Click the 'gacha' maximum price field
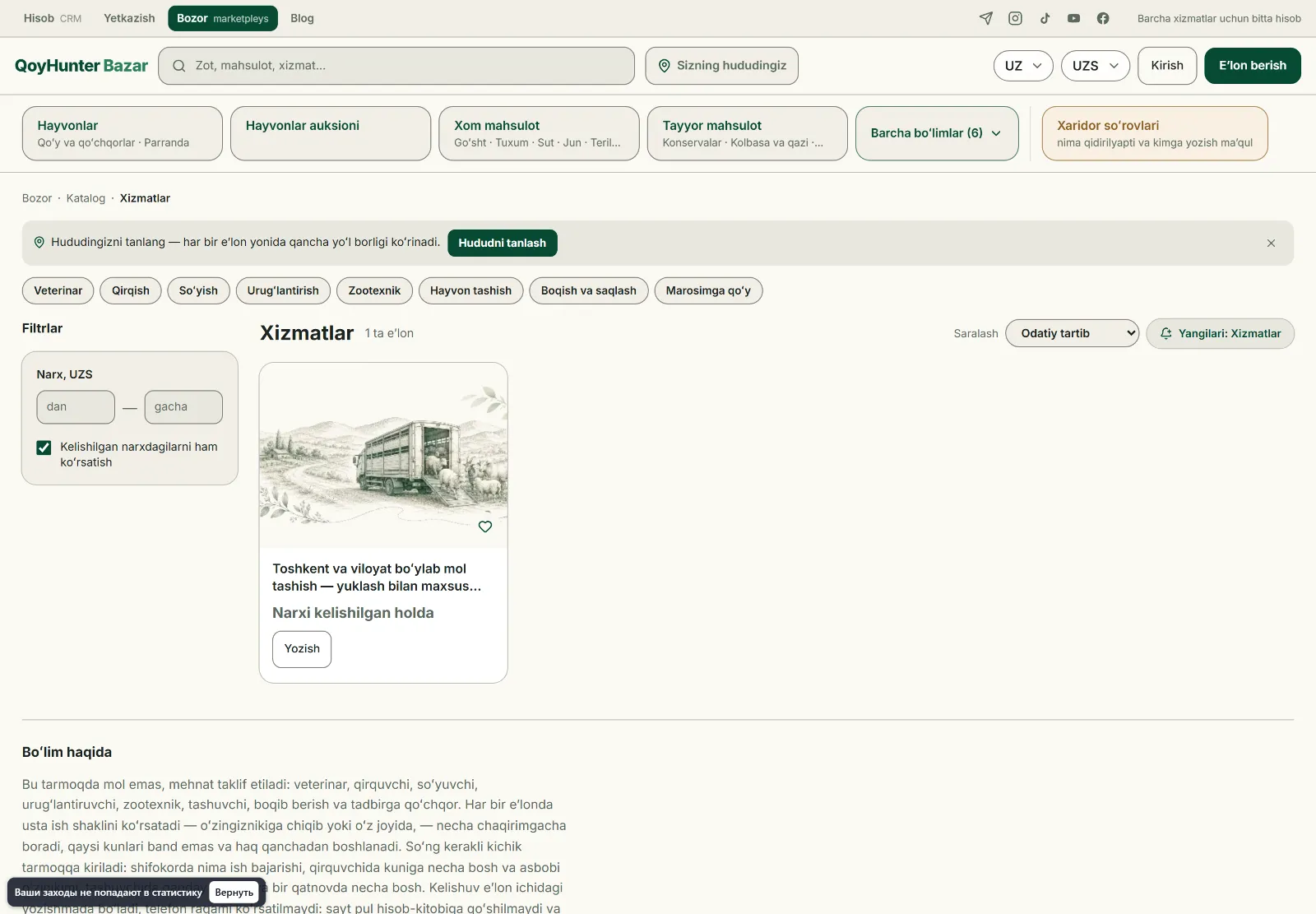 pos(183,407)
